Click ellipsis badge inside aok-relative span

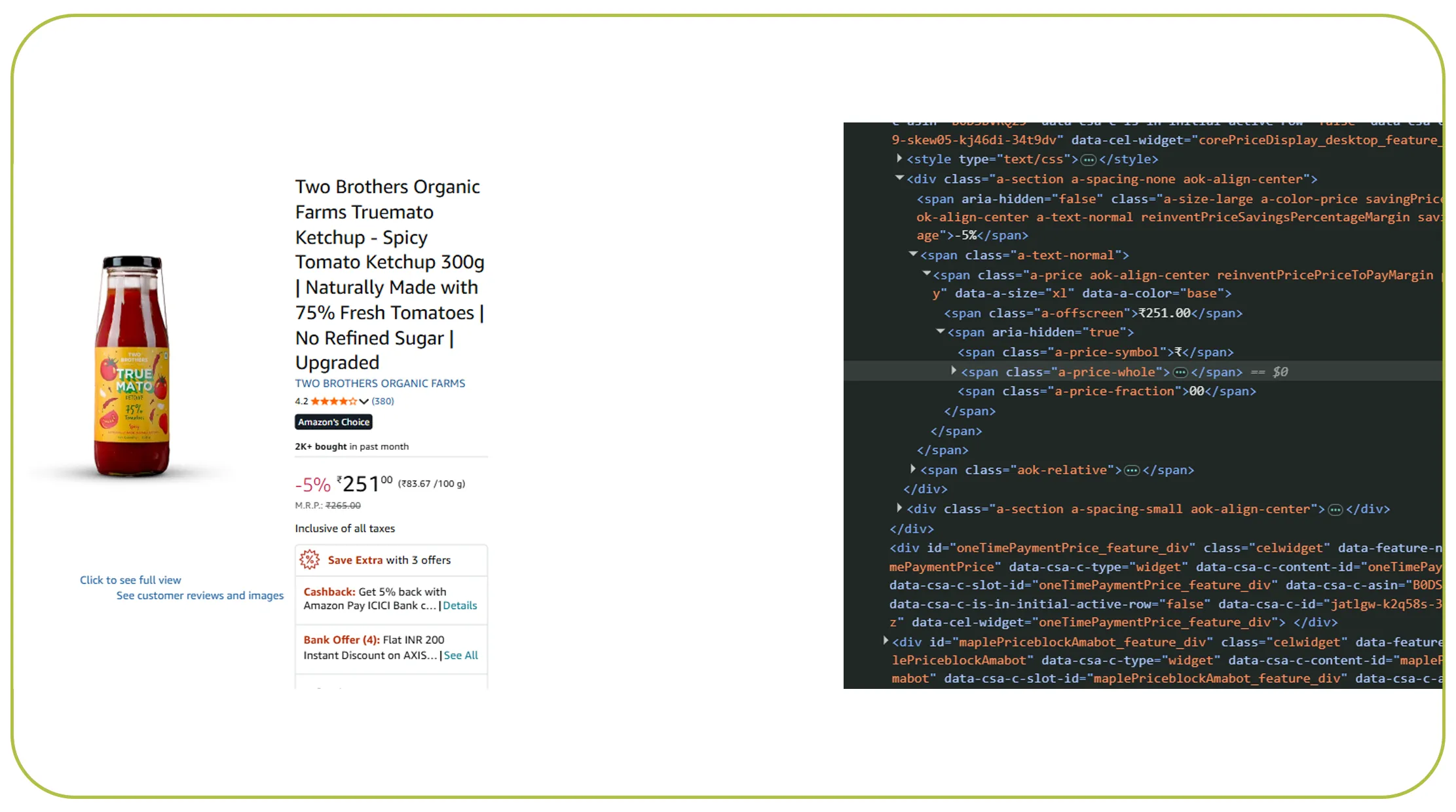[1132, 471]
